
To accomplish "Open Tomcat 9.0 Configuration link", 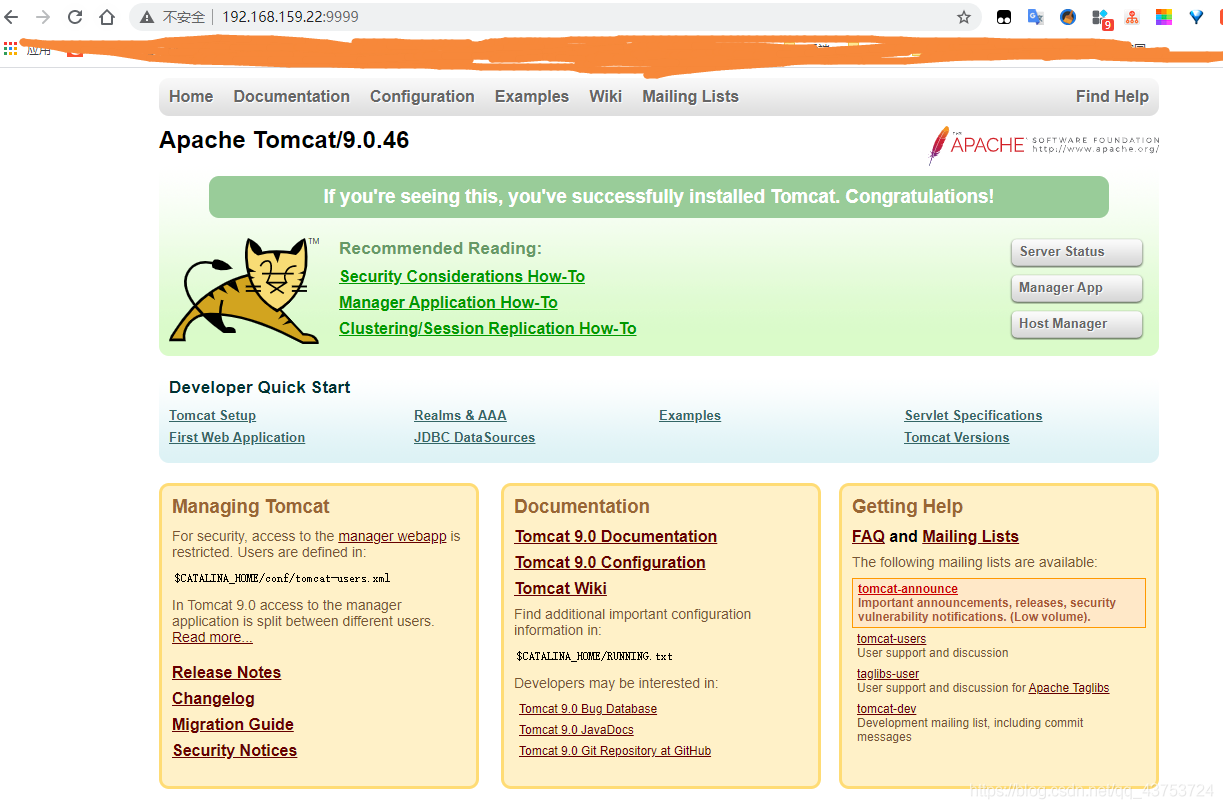I will (610, 562).
